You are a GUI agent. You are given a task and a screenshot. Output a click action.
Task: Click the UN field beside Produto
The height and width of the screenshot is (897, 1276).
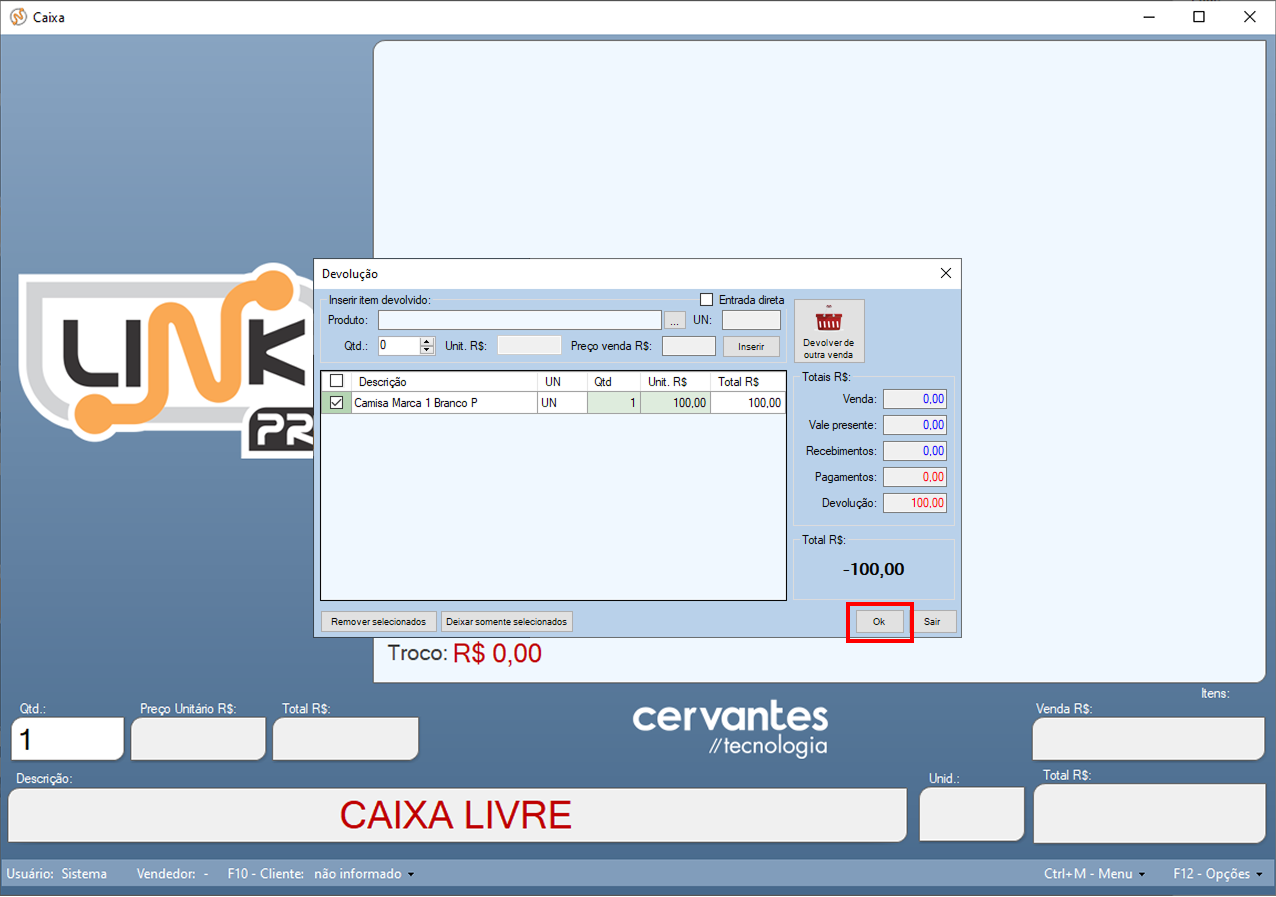[751, 320]
